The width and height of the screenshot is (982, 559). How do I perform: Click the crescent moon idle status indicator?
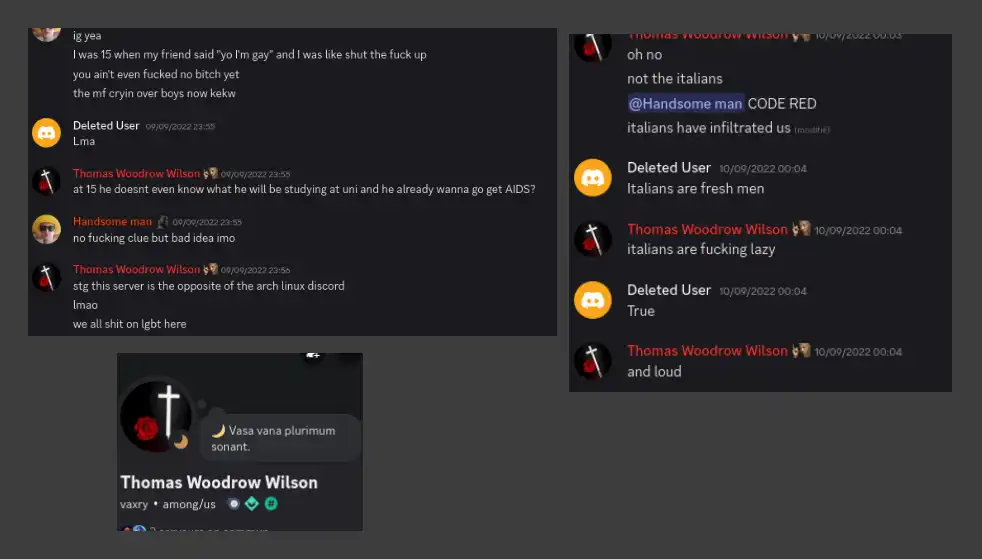[181, 441]
